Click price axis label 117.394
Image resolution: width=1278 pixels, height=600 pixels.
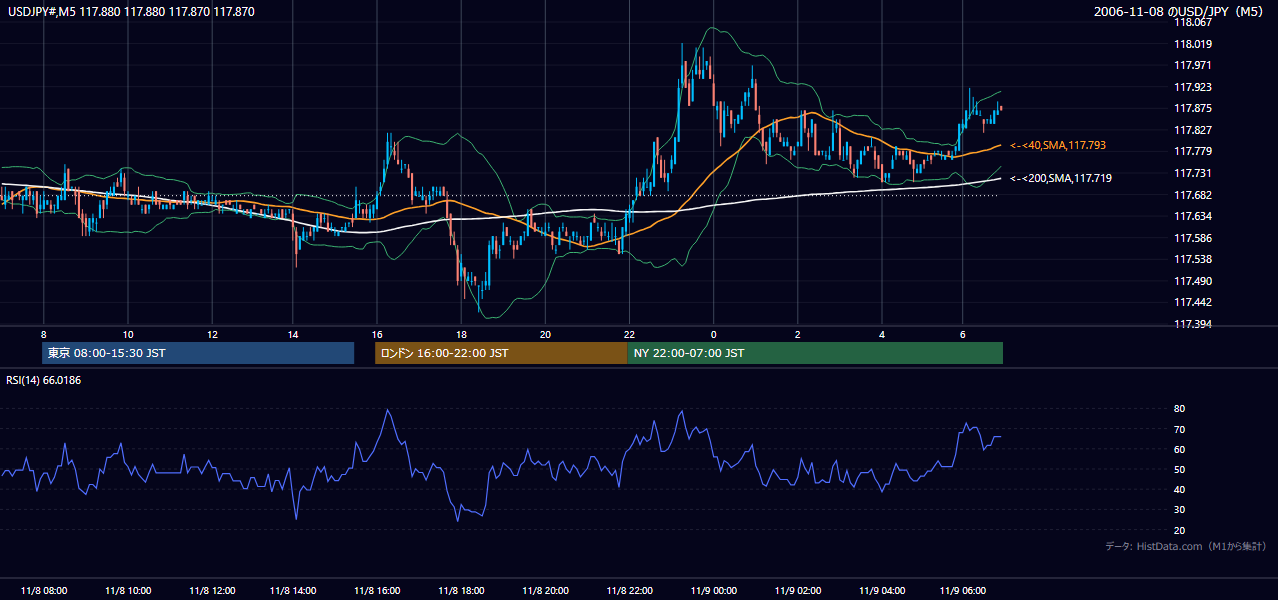(x=1192, y=324)
